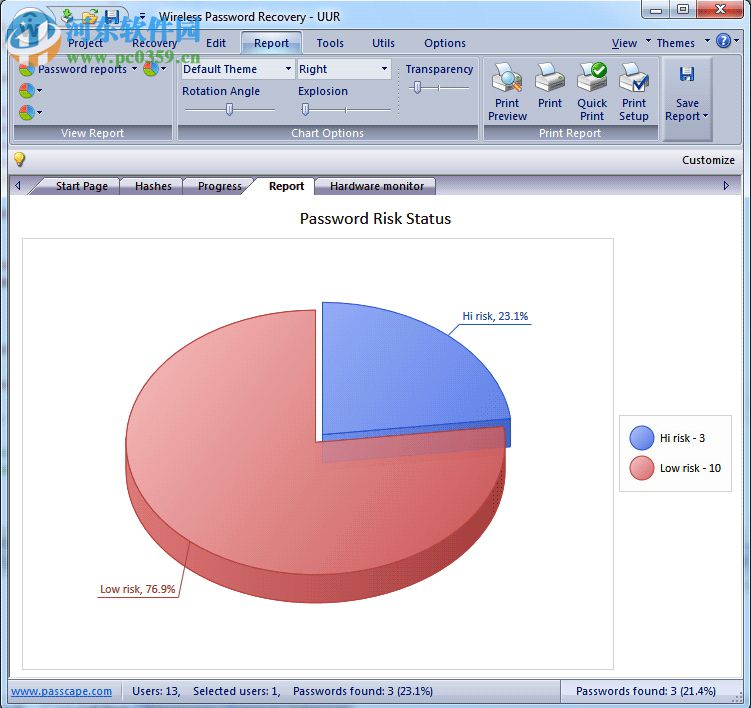The height and width of the screenshot is (708, 751).
Task: Click the blue help question mark icon
Action: pyautogui.click(x=723, y=41)
